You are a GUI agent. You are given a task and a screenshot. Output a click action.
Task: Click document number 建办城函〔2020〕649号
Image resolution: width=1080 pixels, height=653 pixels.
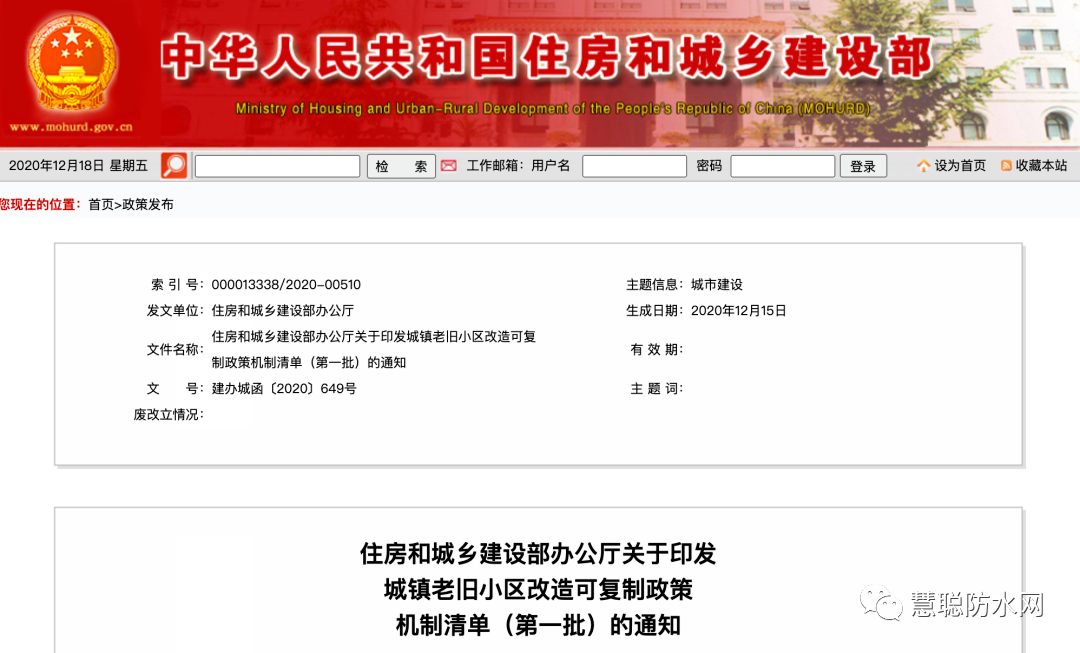click(284, 388)
